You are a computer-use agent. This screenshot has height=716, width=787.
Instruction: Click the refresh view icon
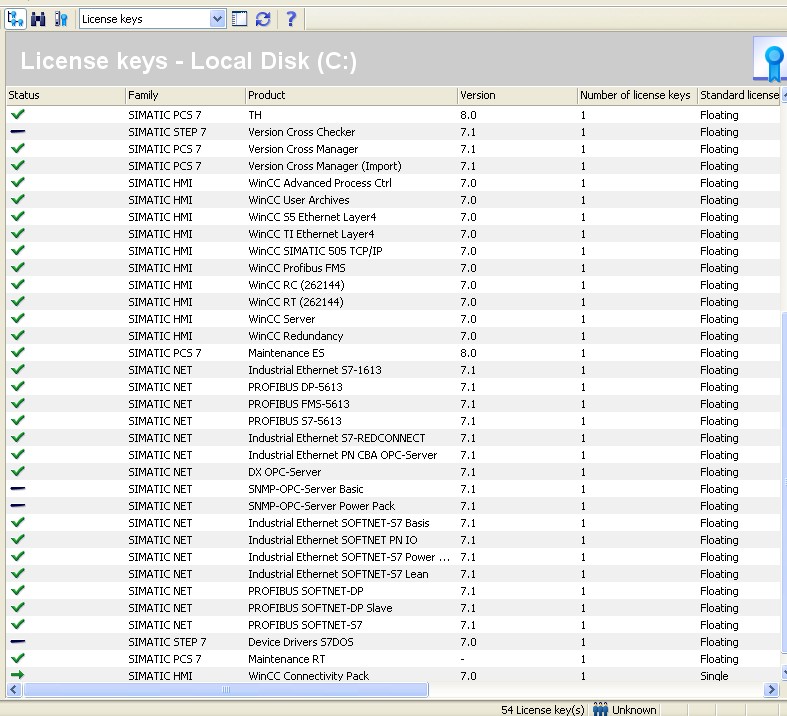263,19
